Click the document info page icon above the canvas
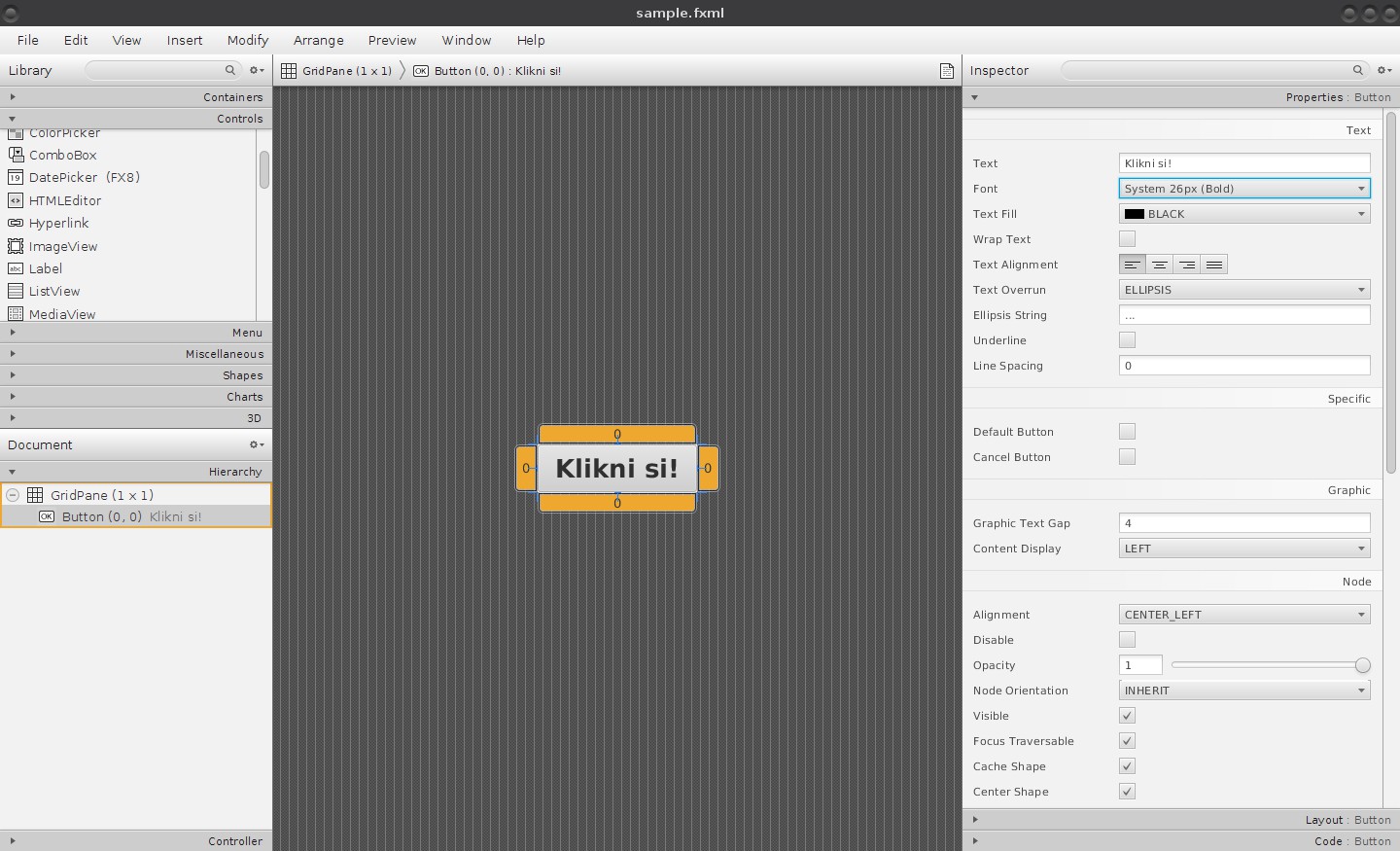Image resolution: width=1400 pixels, height=851 pixels. pyautogui.click(x=946, y=70)
